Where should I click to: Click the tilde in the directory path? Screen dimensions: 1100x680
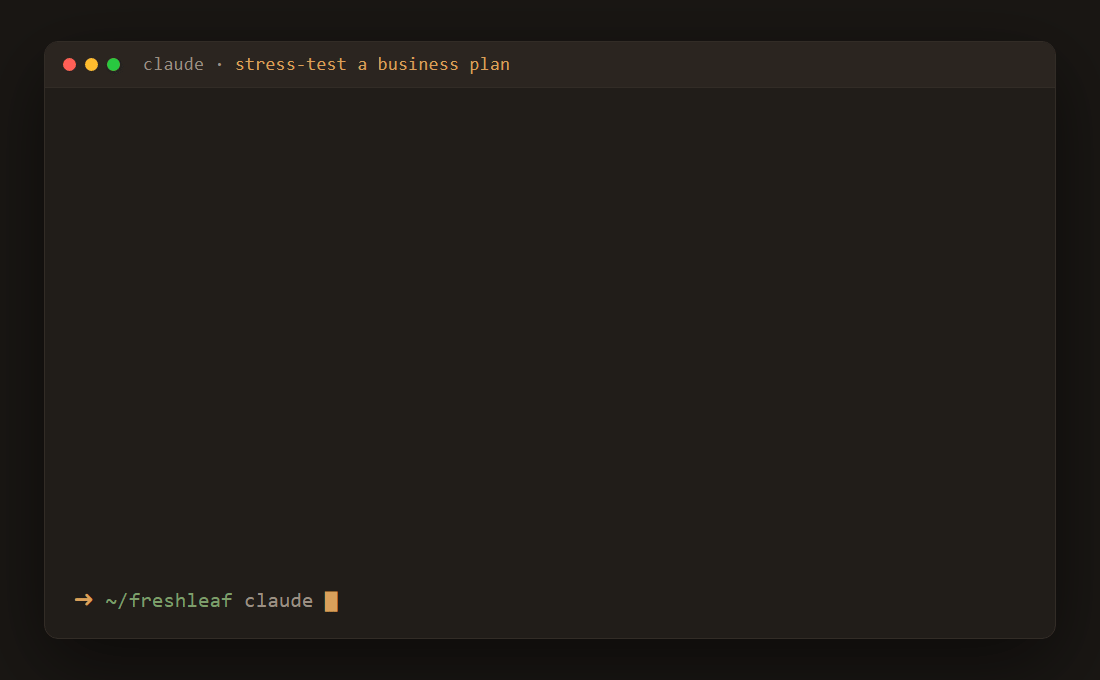111,601
